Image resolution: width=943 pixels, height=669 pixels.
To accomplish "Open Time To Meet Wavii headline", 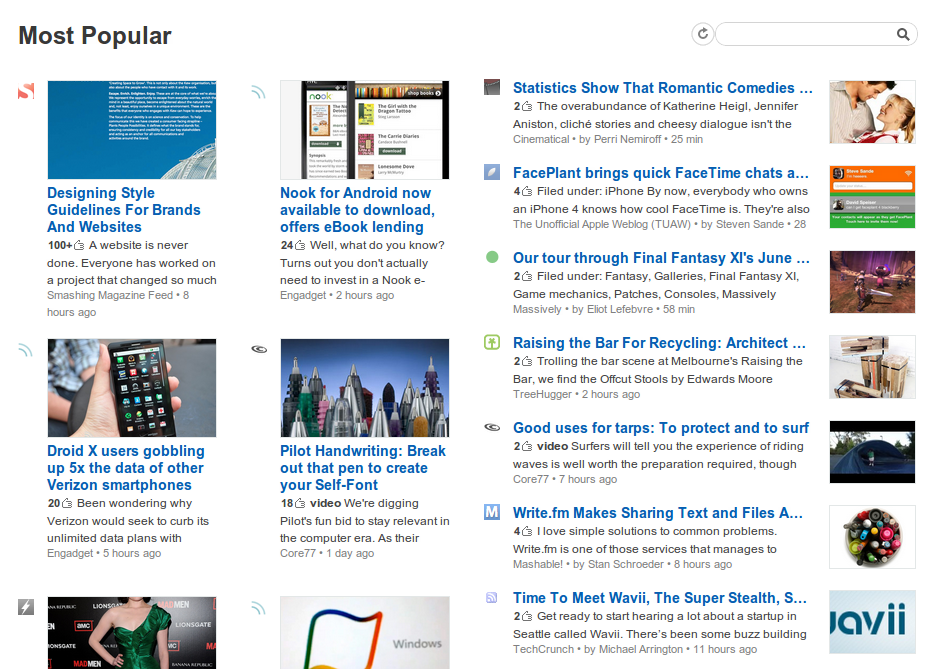I will click(660, 598).
